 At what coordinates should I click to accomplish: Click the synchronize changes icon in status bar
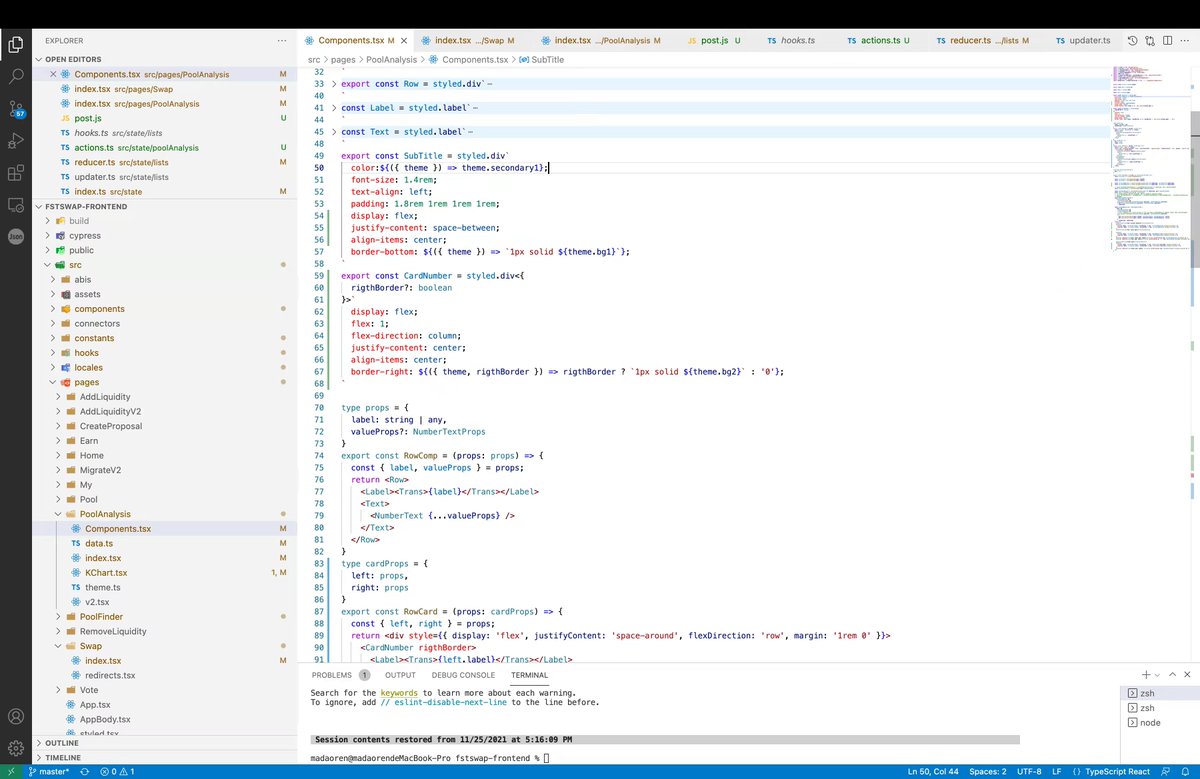(85, 772)
